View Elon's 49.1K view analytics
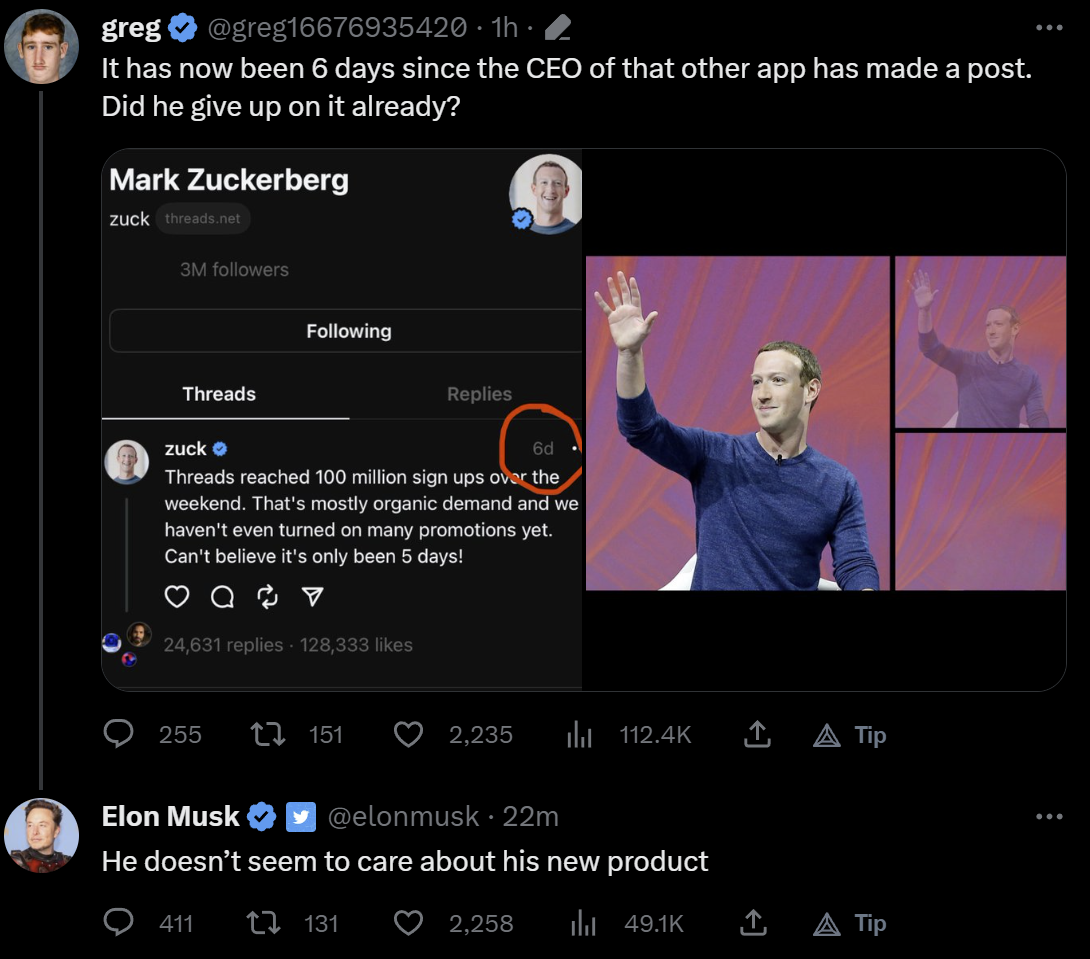The image size is (1090, 959). [x=581, y=924]
